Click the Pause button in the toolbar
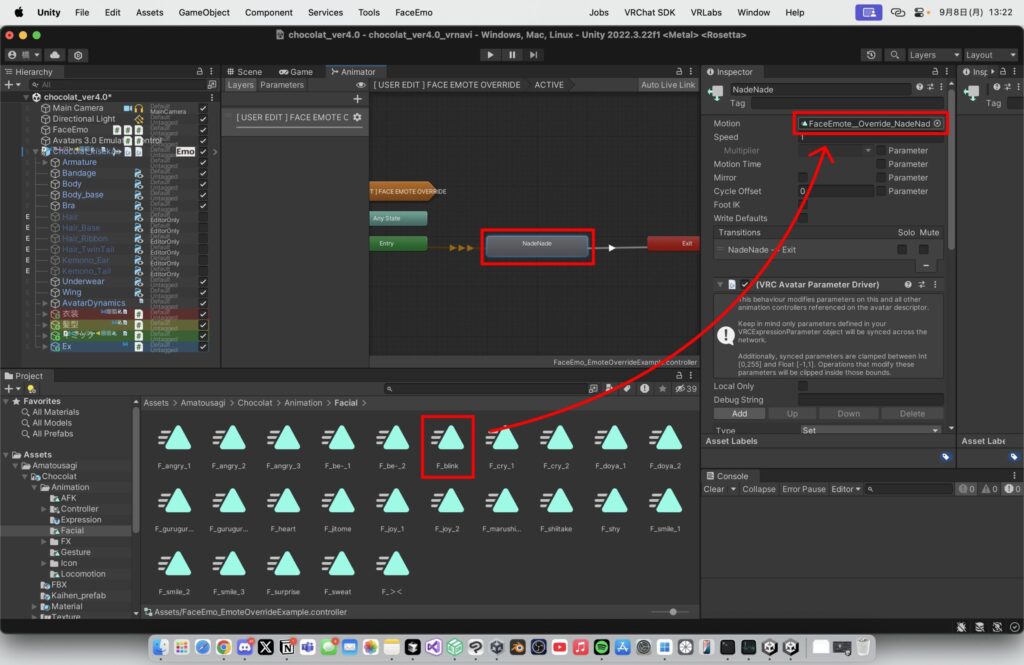Image resolution: width=1024 pixels, height=665 pixels. coord(512,55)
